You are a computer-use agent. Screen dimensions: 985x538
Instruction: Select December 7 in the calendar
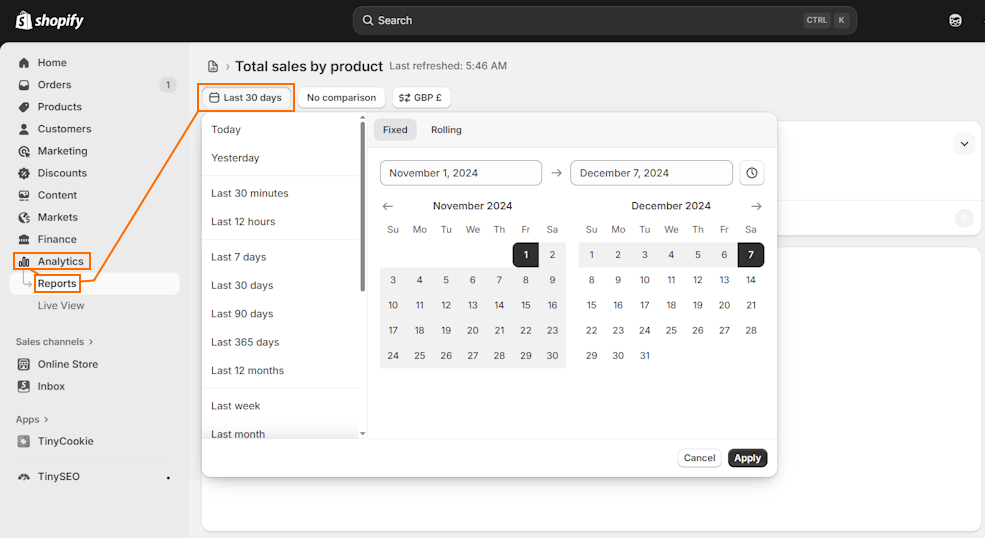tap(751, 255)
